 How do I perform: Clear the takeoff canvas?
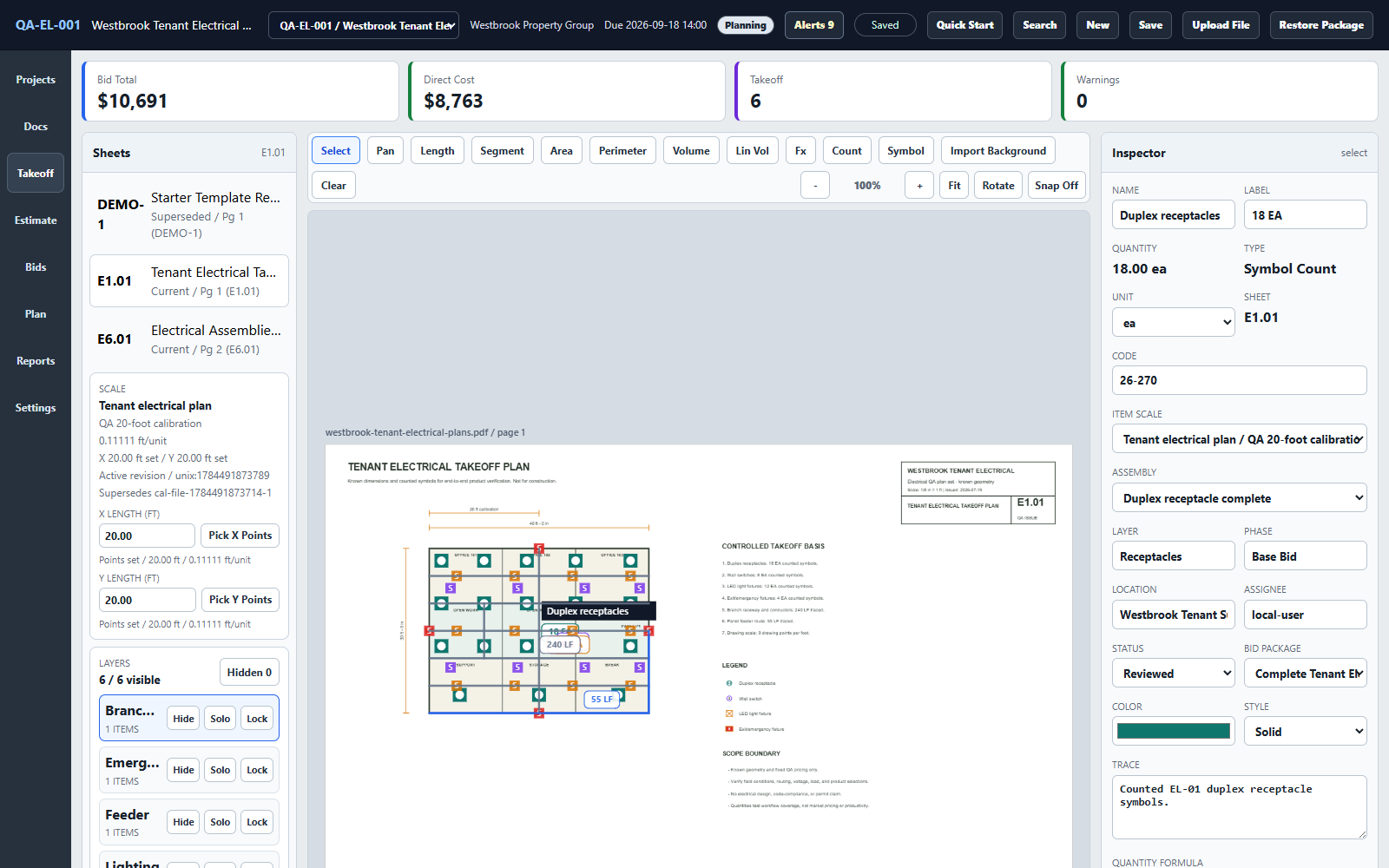click(333, 186)
